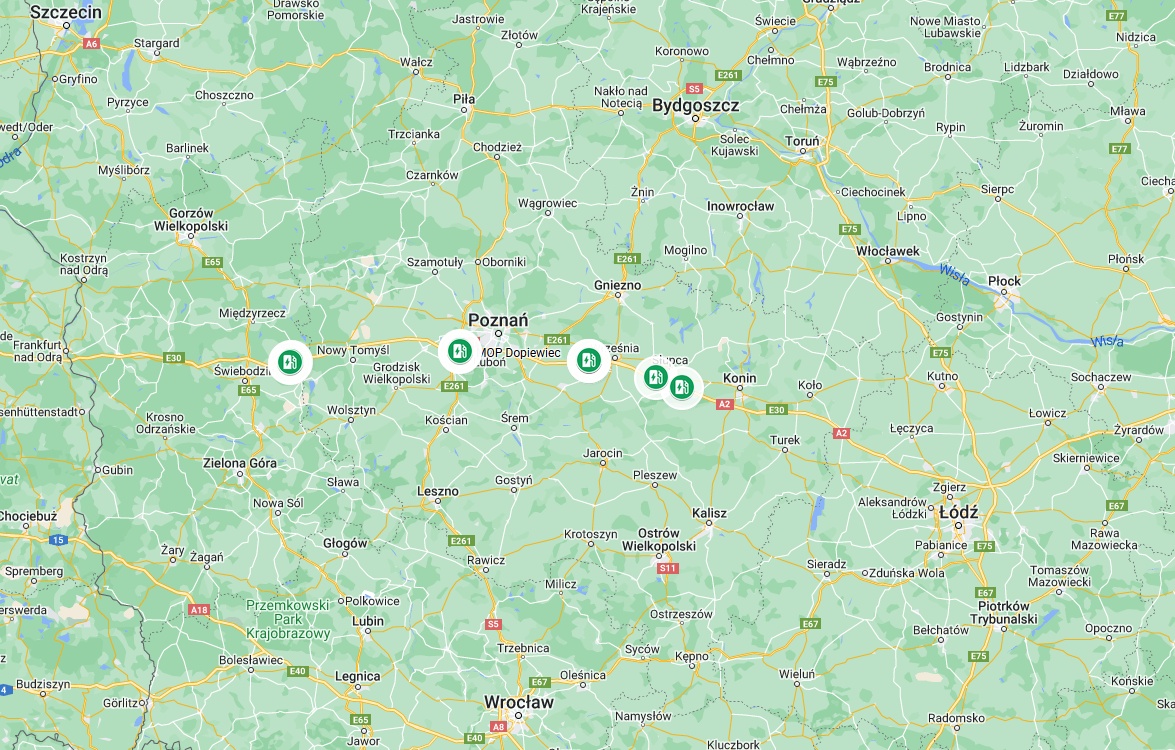The height and width of the screenshot is (750, 1175).
Task: Click the charging station marker near Września
Action: click(x=589, y=360)
